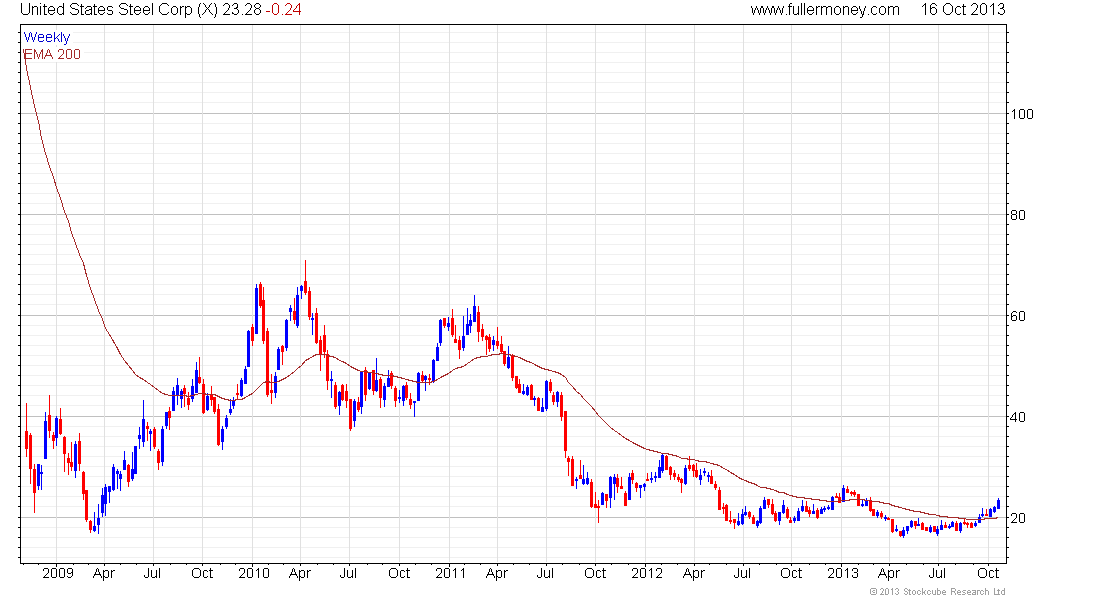Click the 2011 year label on time axis
The image size is (1100, 600).
[450, 573]
